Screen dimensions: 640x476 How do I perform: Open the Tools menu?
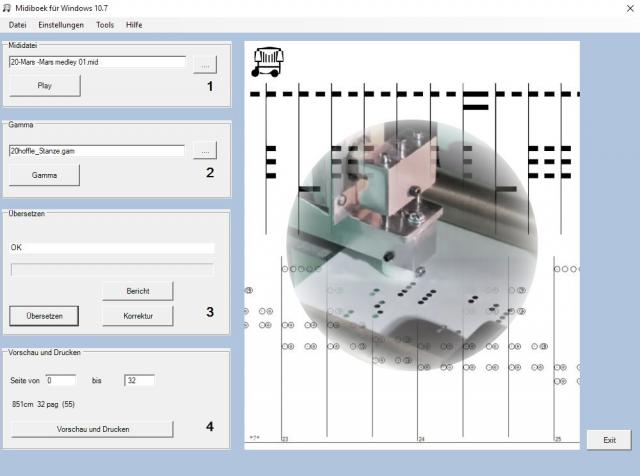point(105,24)
